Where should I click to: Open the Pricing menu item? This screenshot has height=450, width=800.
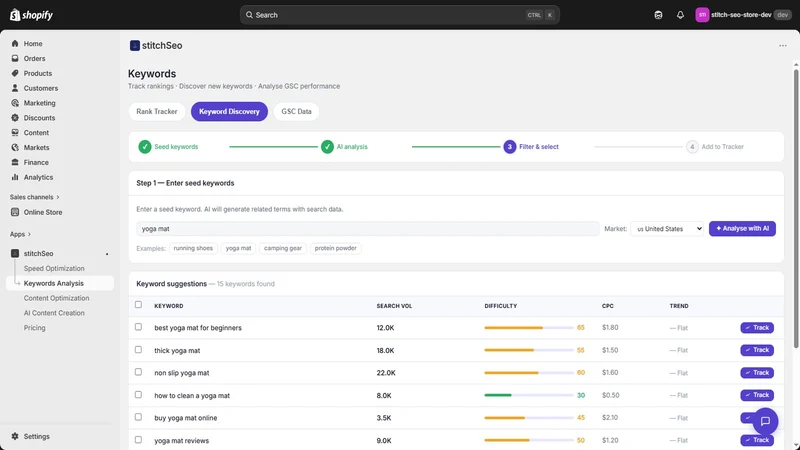(x=34, y=328)
